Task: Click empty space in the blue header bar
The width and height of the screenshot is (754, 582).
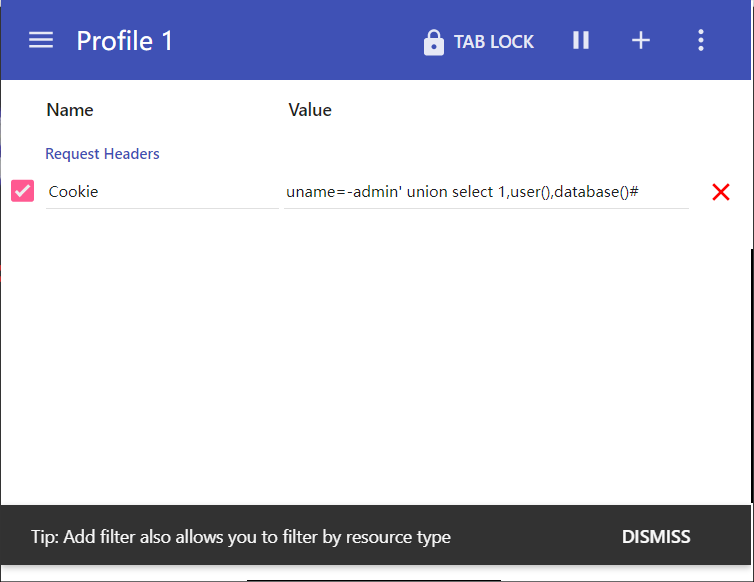Action: point(300,40)
